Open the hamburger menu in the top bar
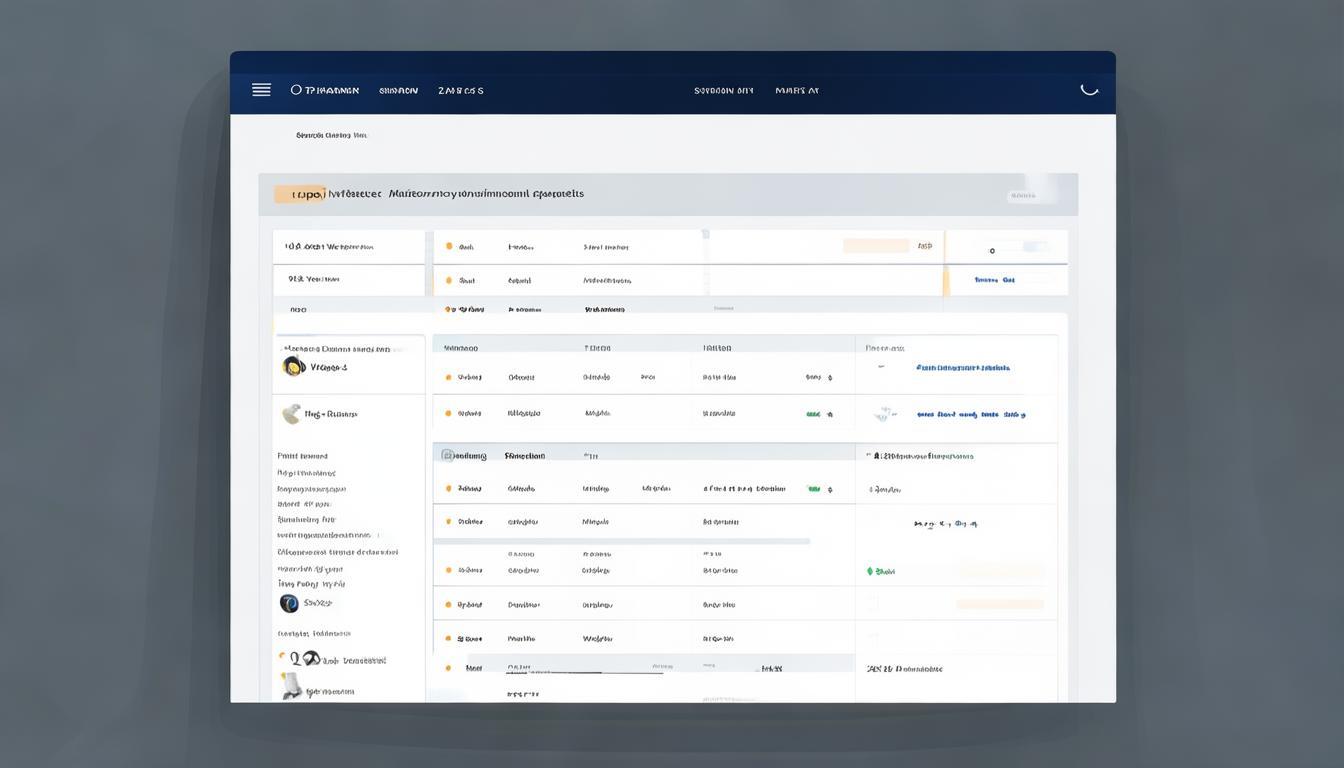The height and width of the screenshot is (768, 1344). pyautogui.click(x=261, y=90)
